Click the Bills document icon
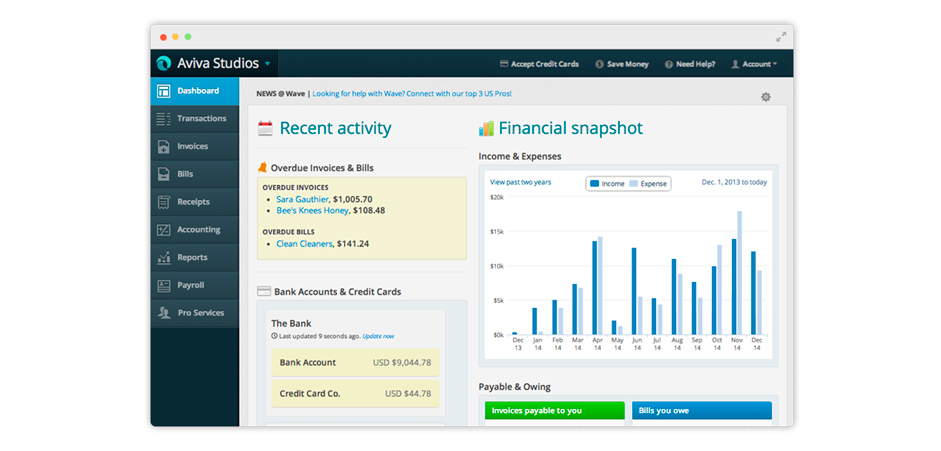941x451 pixels. pyautogui.click(x=163, y=174)
